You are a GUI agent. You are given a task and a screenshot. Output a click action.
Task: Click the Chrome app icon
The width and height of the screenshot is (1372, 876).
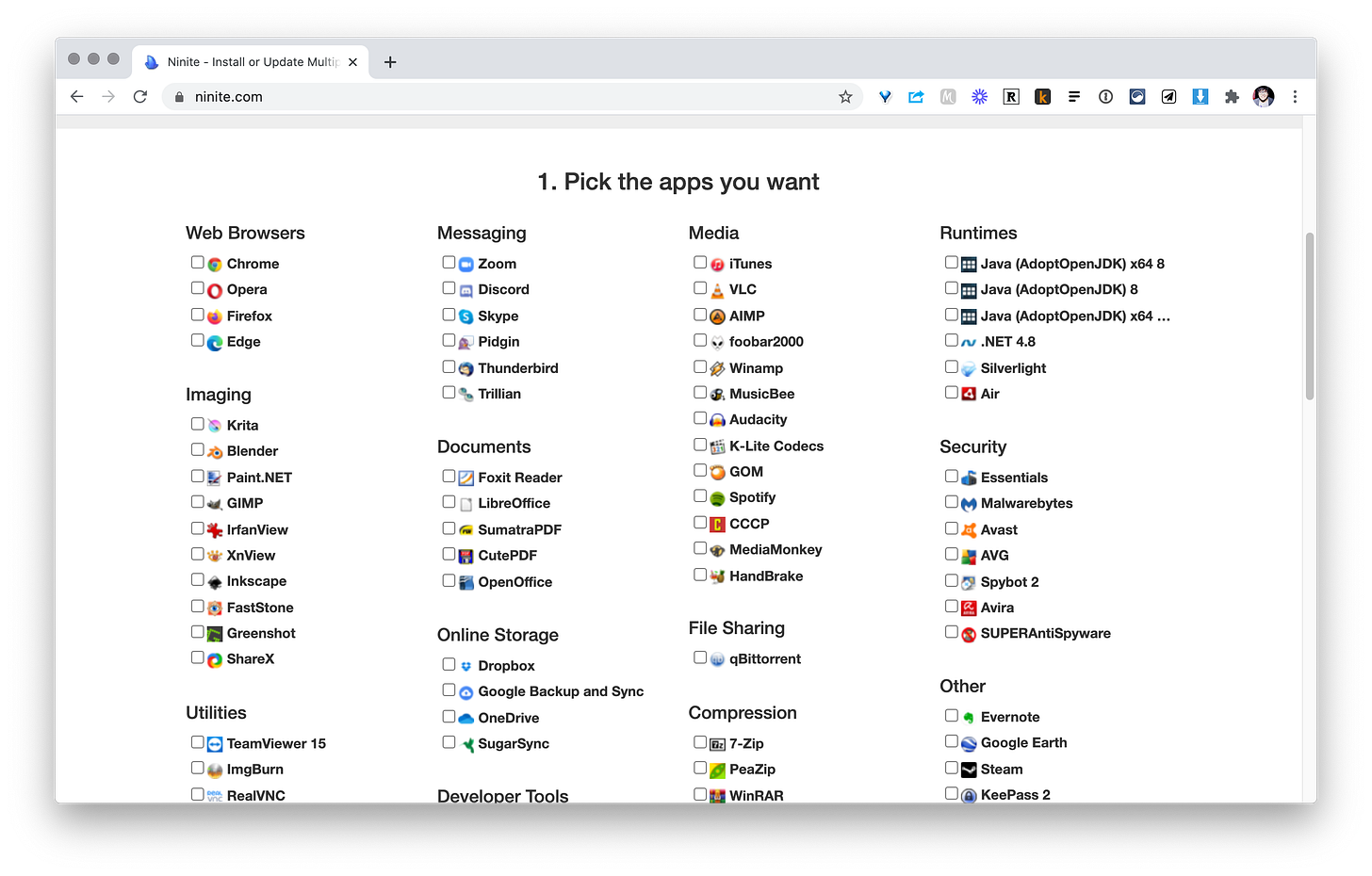tap(215, 265)
